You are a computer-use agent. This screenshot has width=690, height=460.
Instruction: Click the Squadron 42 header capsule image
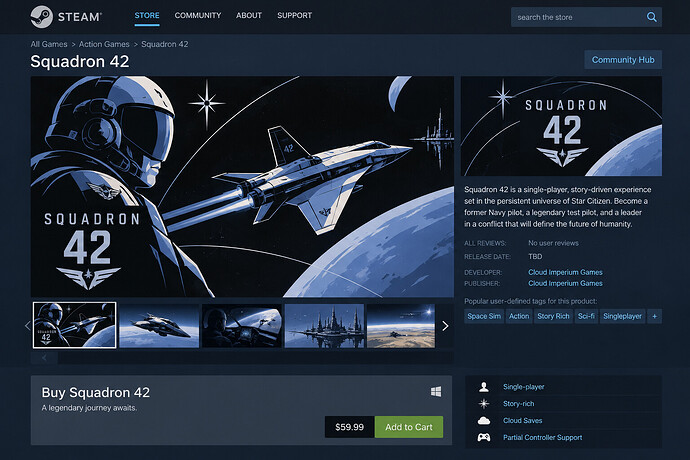(x=561, y=126)
